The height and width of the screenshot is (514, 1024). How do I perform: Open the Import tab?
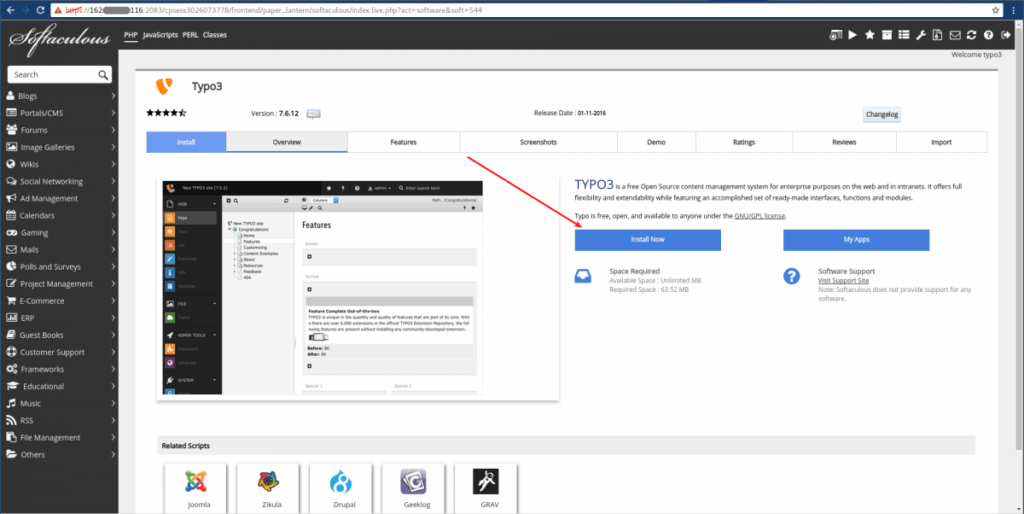[x=941, y=142]
